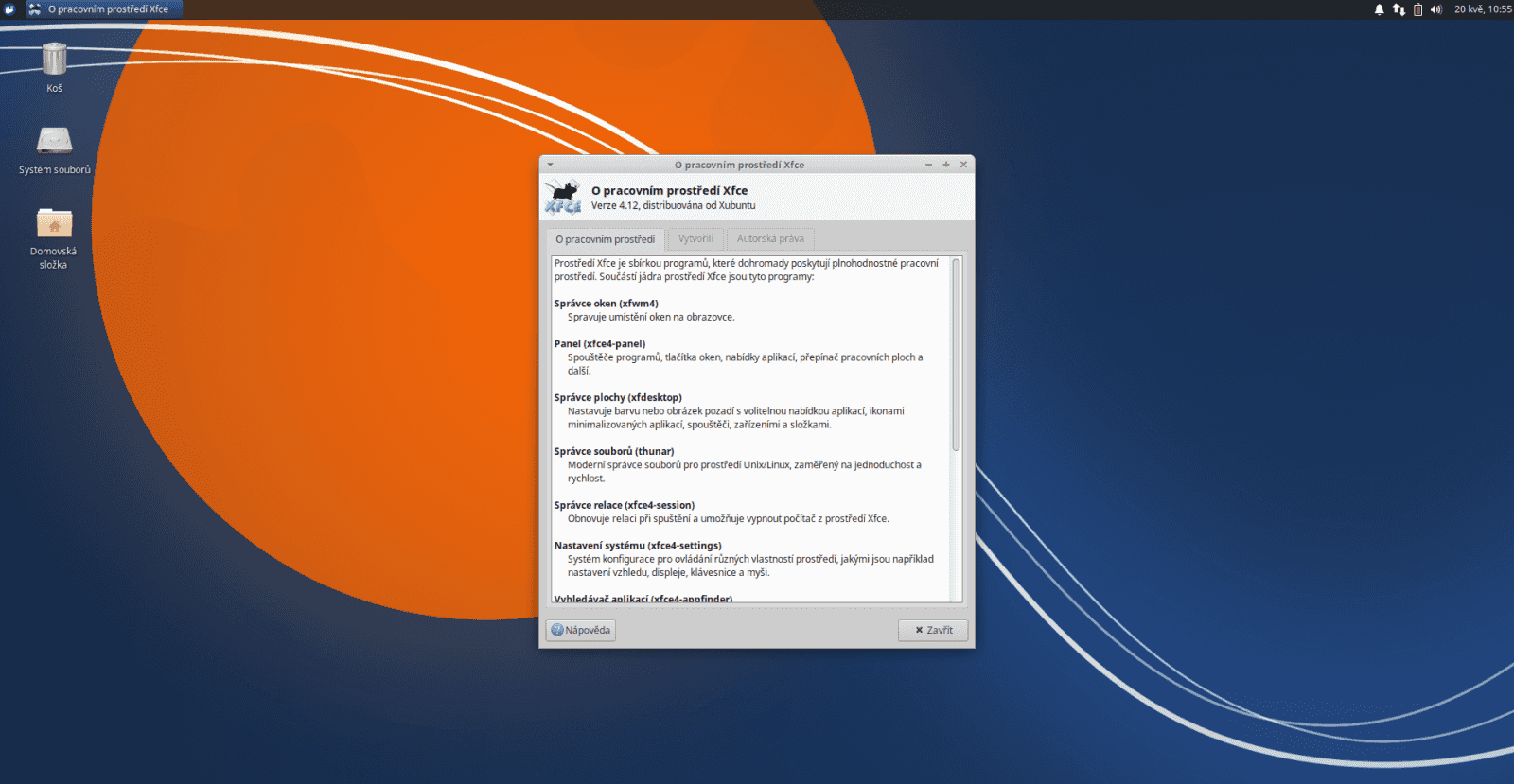Click the bold dialog heading O pracovním prostředí Xfce

[x=670, y=190]
